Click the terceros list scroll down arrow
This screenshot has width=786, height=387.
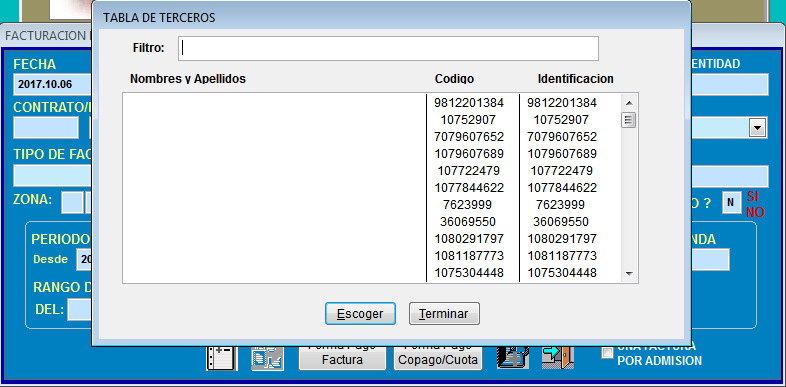tap(629, 274)
